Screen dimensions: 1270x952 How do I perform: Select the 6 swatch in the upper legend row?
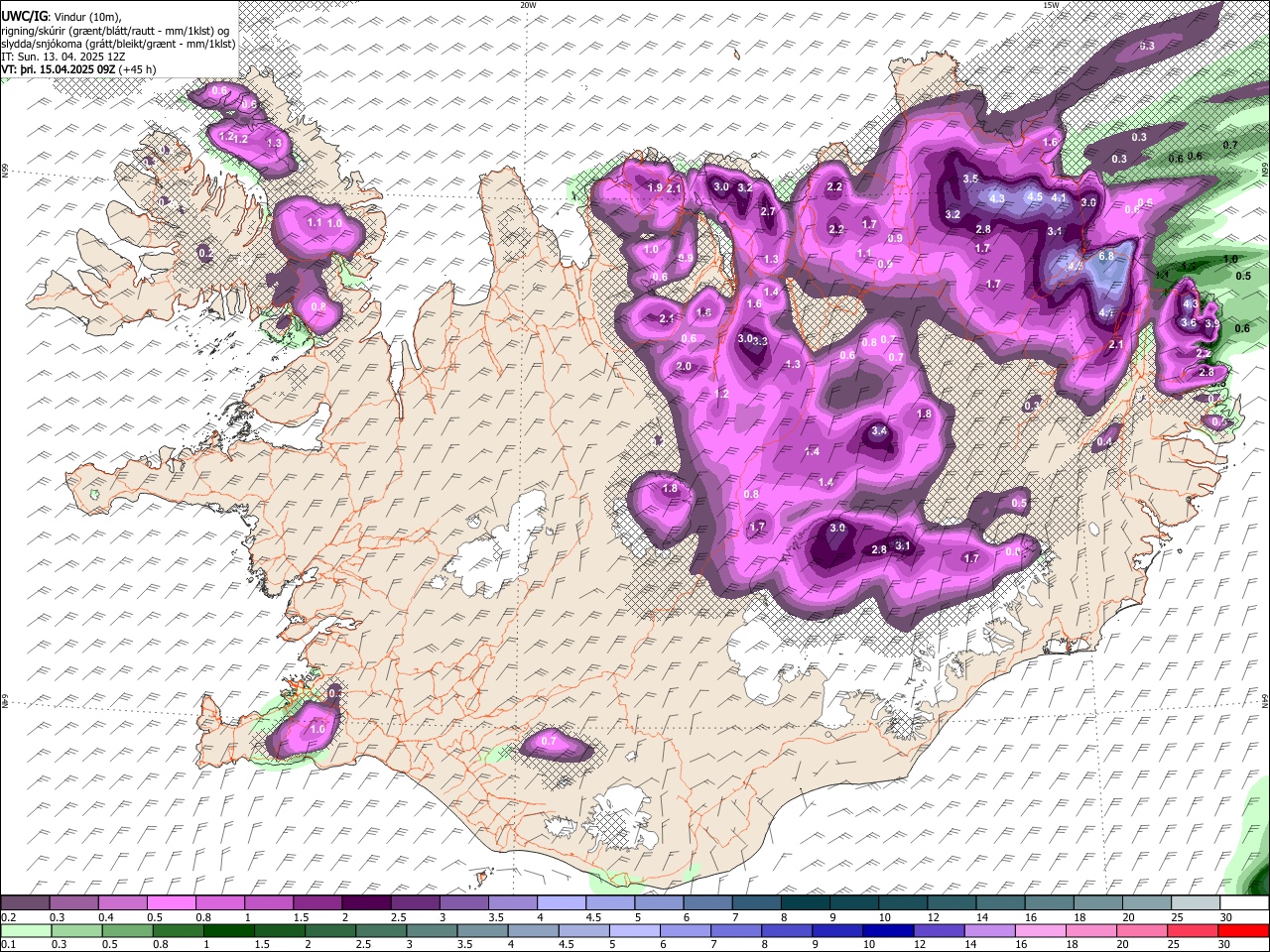(x=707, y=903)
